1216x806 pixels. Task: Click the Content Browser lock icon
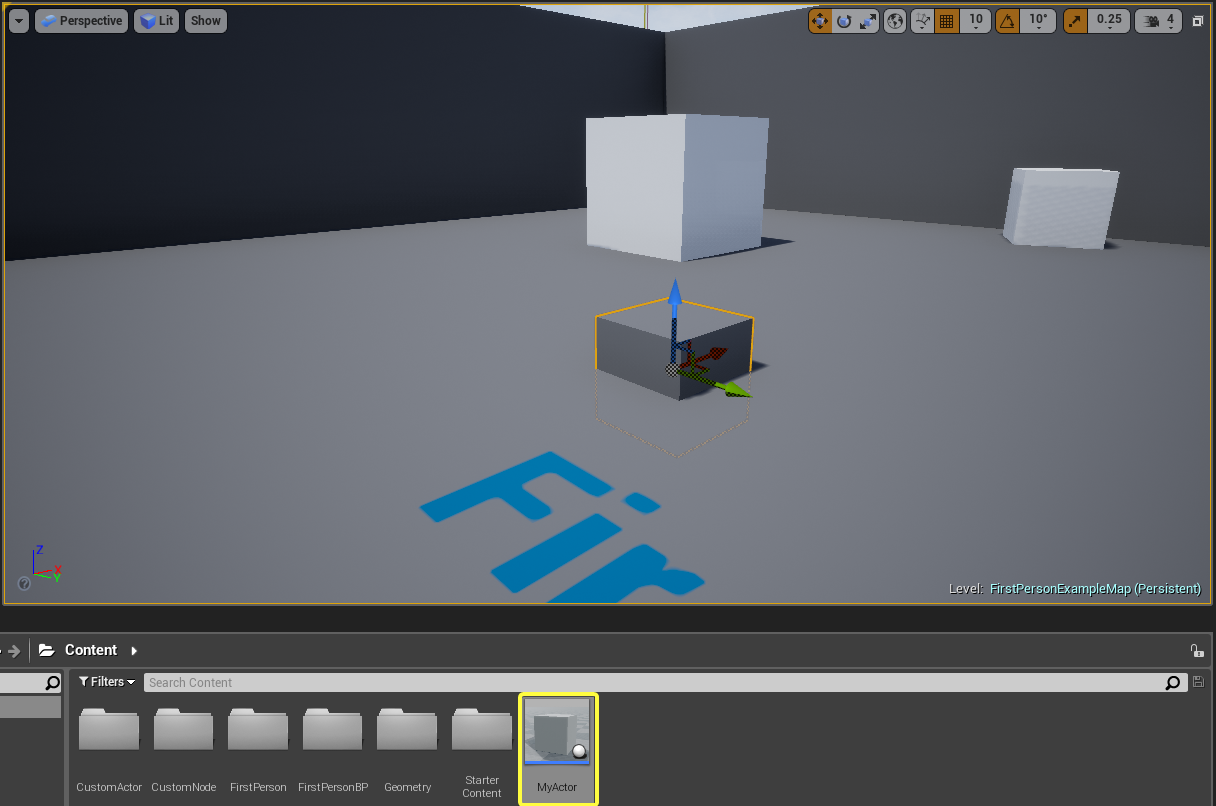click(1197, 651)
